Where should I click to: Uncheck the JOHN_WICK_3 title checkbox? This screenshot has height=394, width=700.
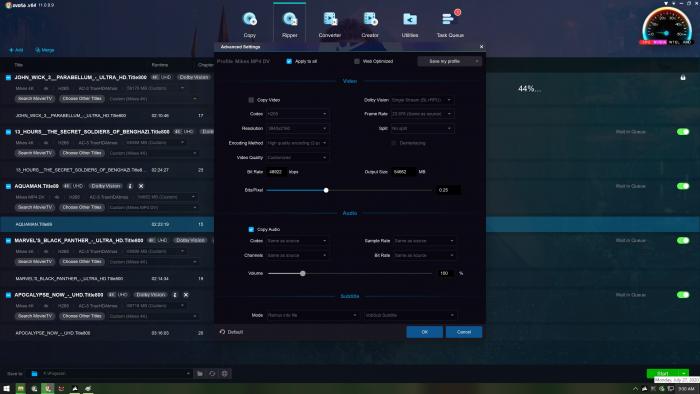click(x=8, y=77)
